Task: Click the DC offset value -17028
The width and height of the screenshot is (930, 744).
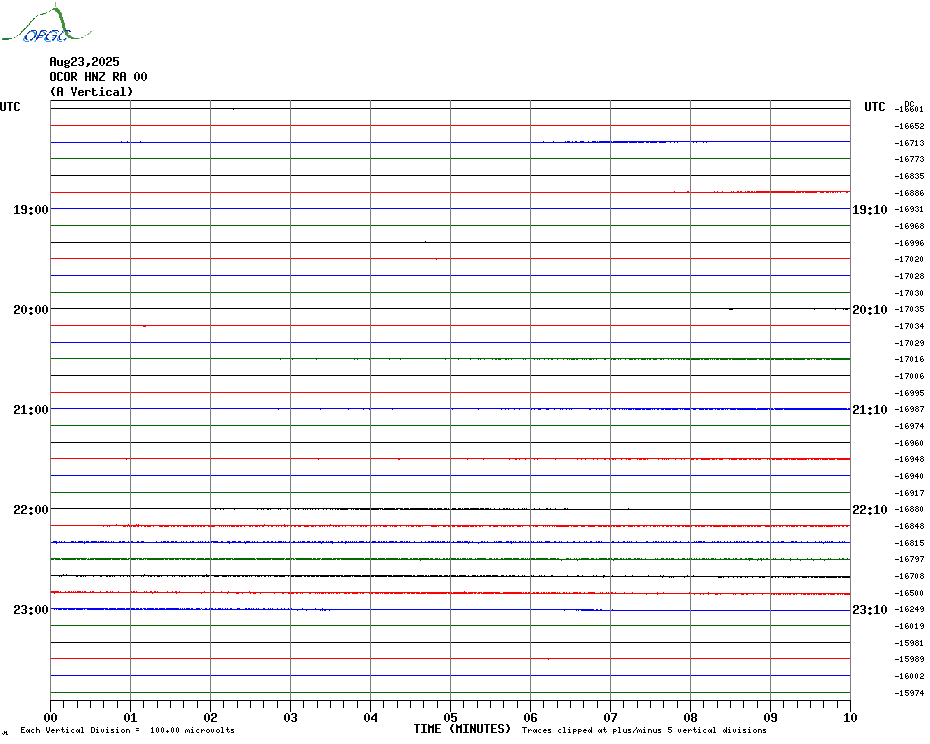Action: 909,276
